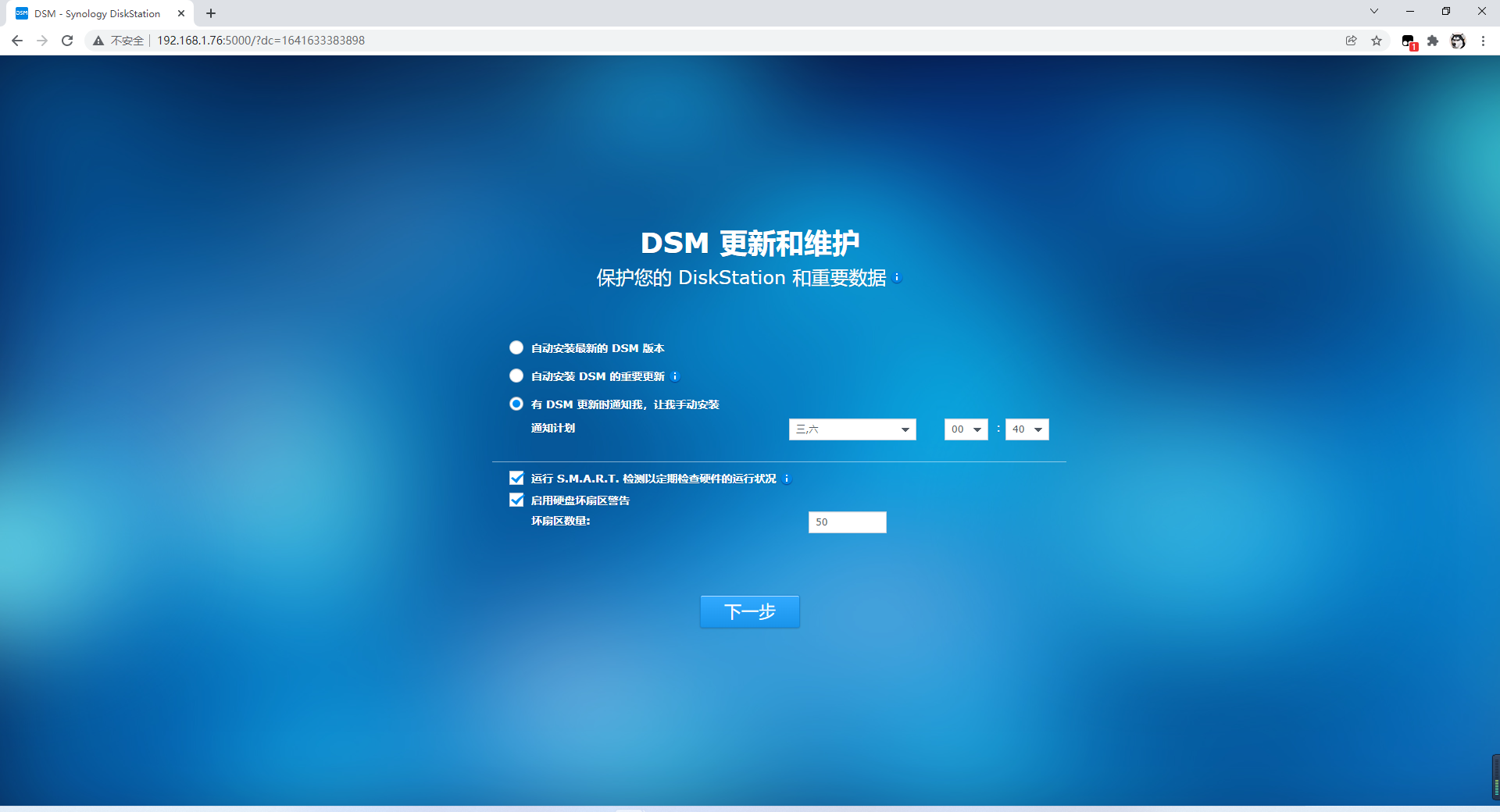Expand the hour dropdown showing 00
Image resolution: width=1500 pixels, height=812 pixels.
coord(966,429)
